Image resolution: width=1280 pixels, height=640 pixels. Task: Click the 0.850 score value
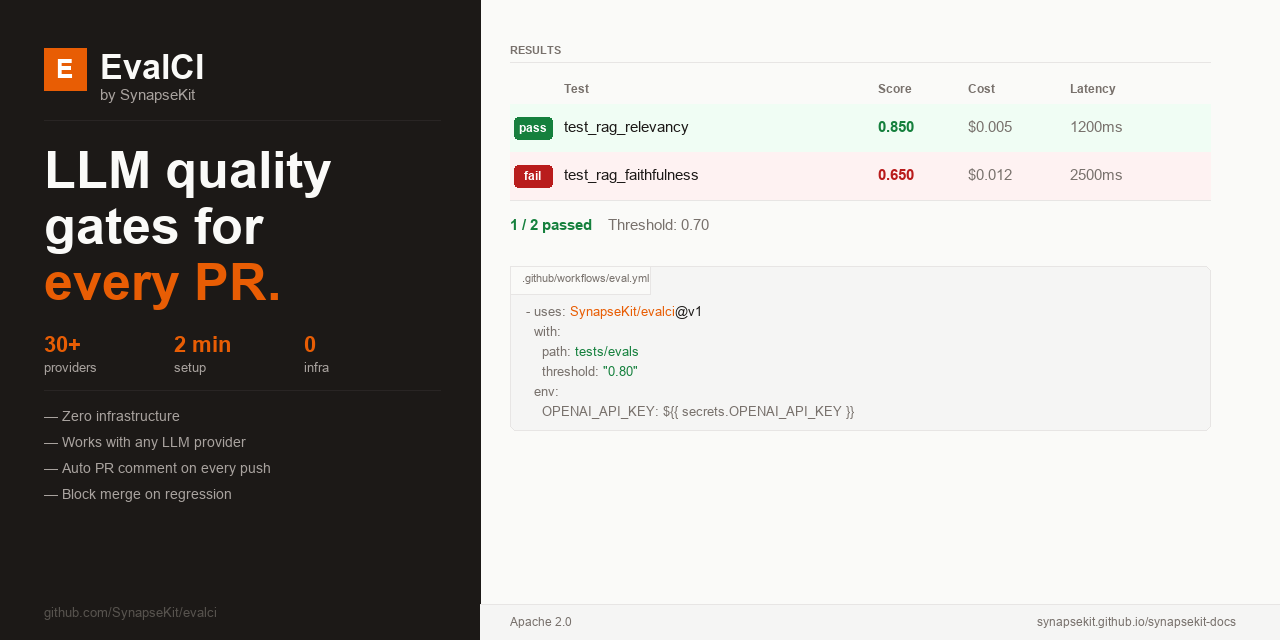(x=896, y=127)
